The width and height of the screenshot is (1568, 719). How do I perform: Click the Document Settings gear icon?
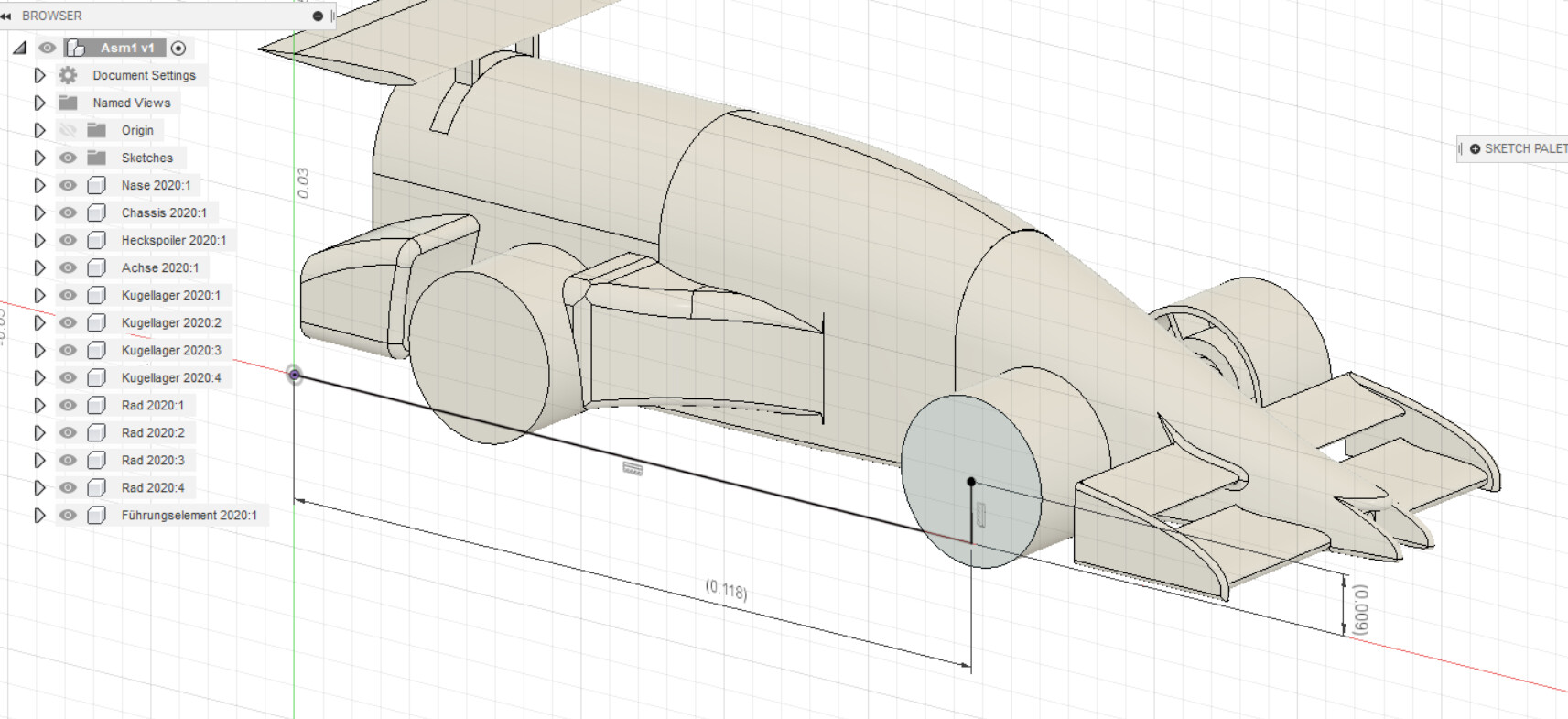[68, 75]
